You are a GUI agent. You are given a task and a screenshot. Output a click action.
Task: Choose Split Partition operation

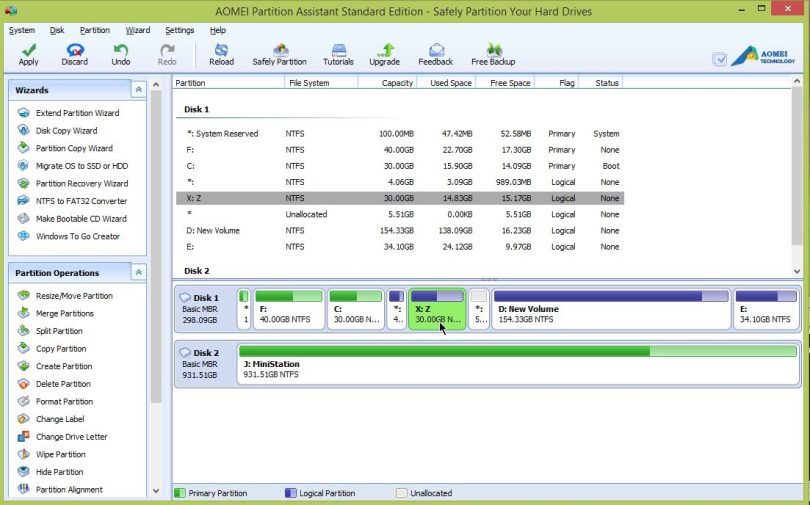pyautogui.click(x=59, y=331)
